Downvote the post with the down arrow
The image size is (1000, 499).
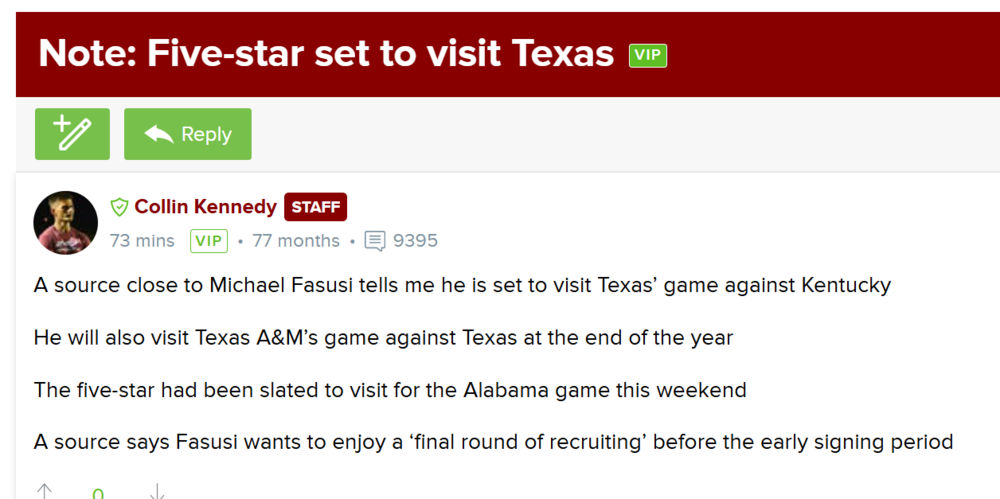(x=156, y=491)
